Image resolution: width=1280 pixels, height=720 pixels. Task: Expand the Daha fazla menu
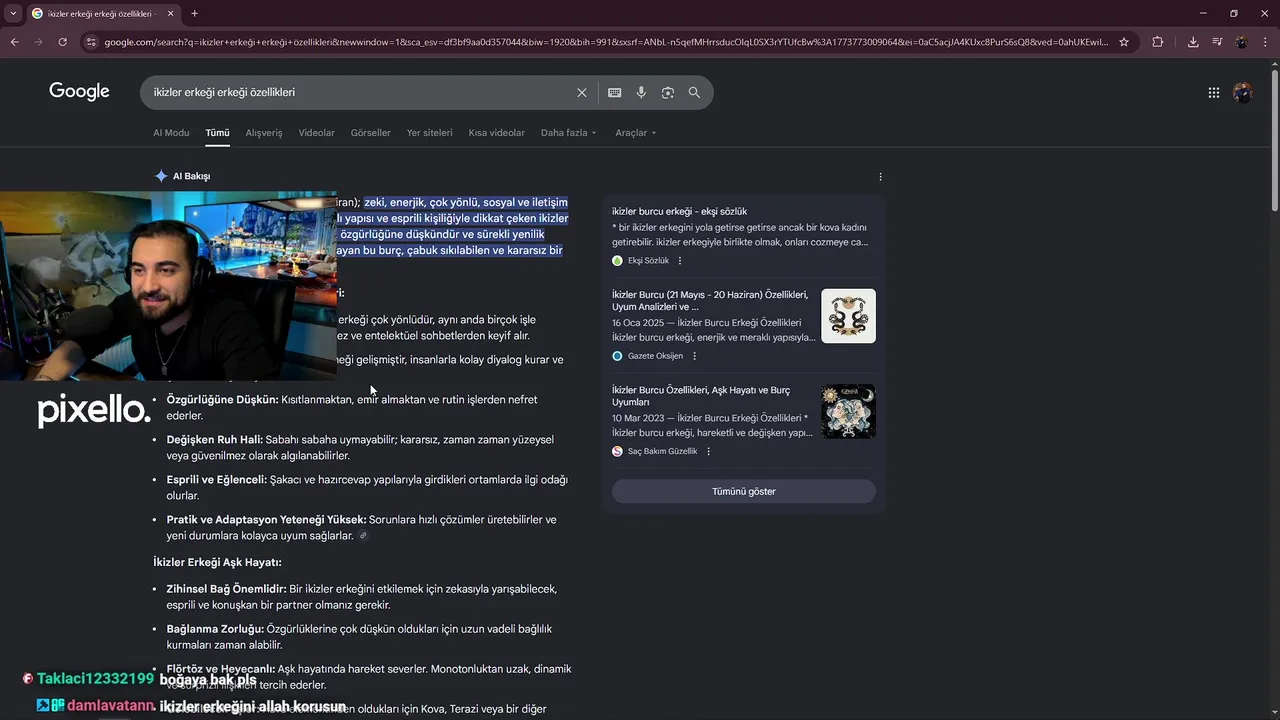click(568, 133)
